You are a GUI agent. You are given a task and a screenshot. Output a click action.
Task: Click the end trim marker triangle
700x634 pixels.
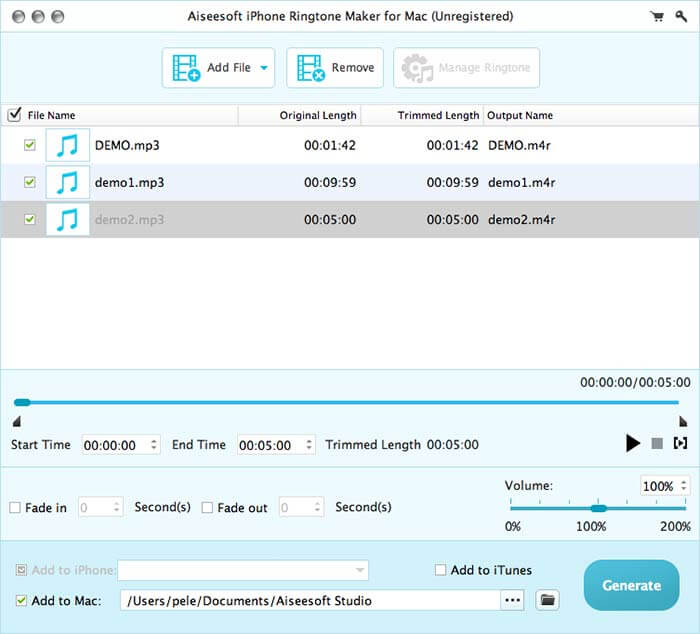(683, 421)
